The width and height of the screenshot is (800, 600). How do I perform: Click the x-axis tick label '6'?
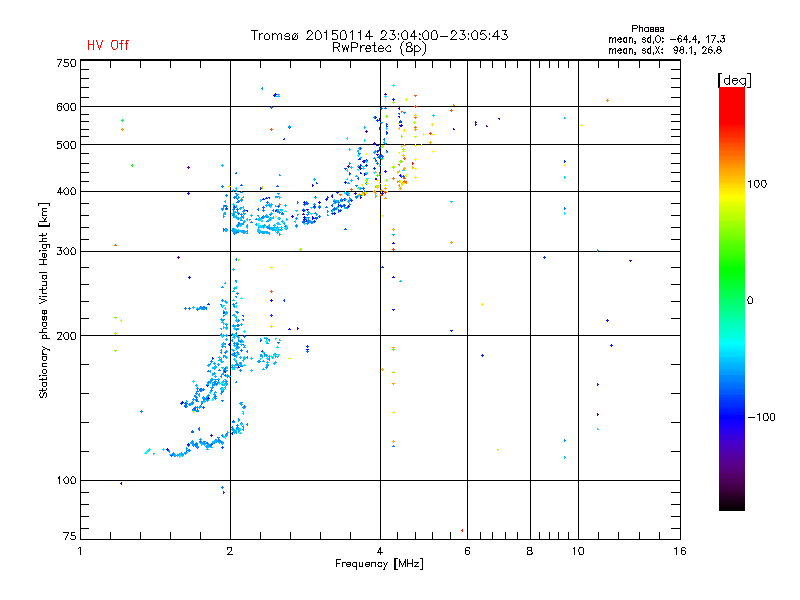click(467, 551)
